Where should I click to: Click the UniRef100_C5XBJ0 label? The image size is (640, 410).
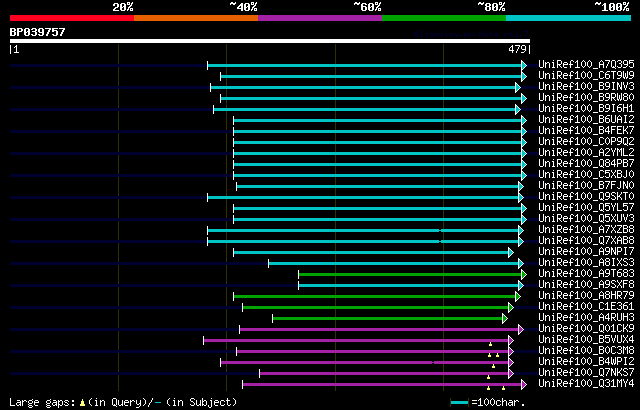click(586, 175)
